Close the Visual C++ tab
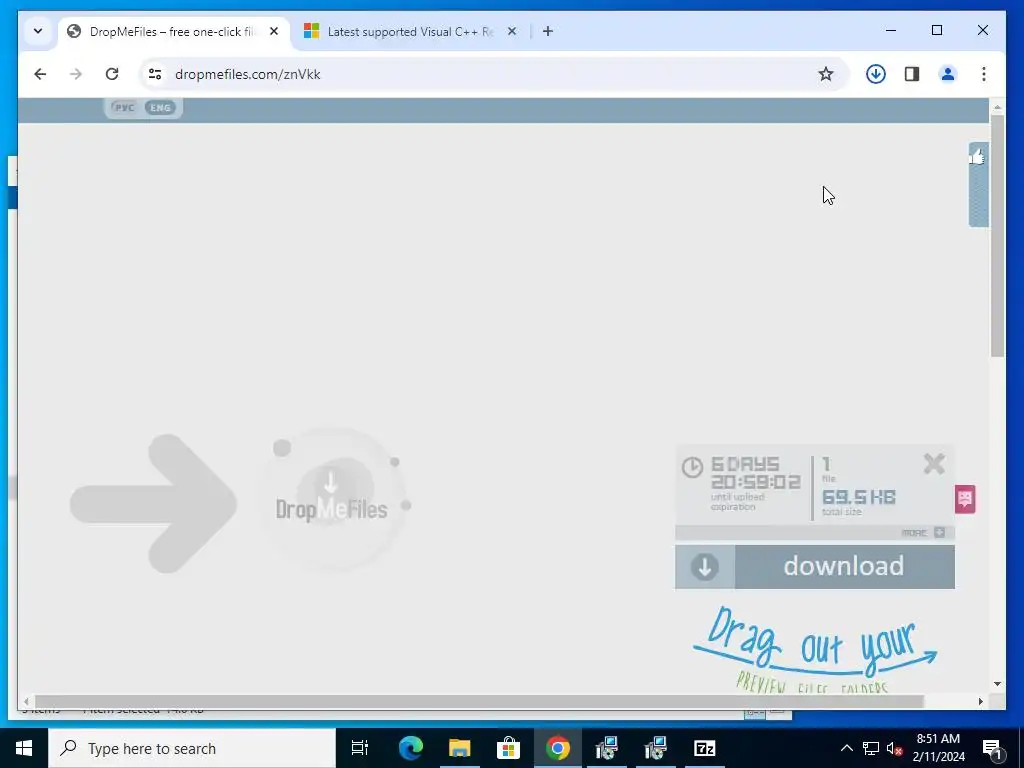1024x768 pixels. point(512,31)
